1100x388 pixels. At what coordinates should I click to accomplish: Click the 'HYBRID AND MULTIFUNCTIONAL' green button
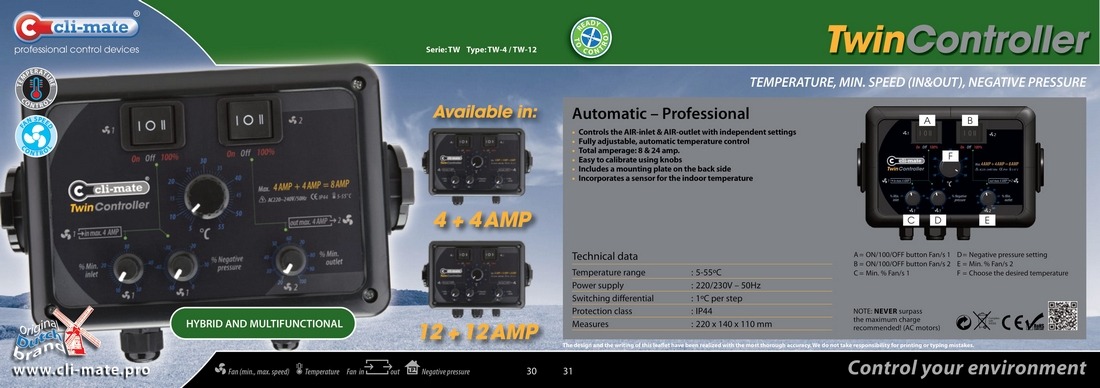[x=264, y=324]
